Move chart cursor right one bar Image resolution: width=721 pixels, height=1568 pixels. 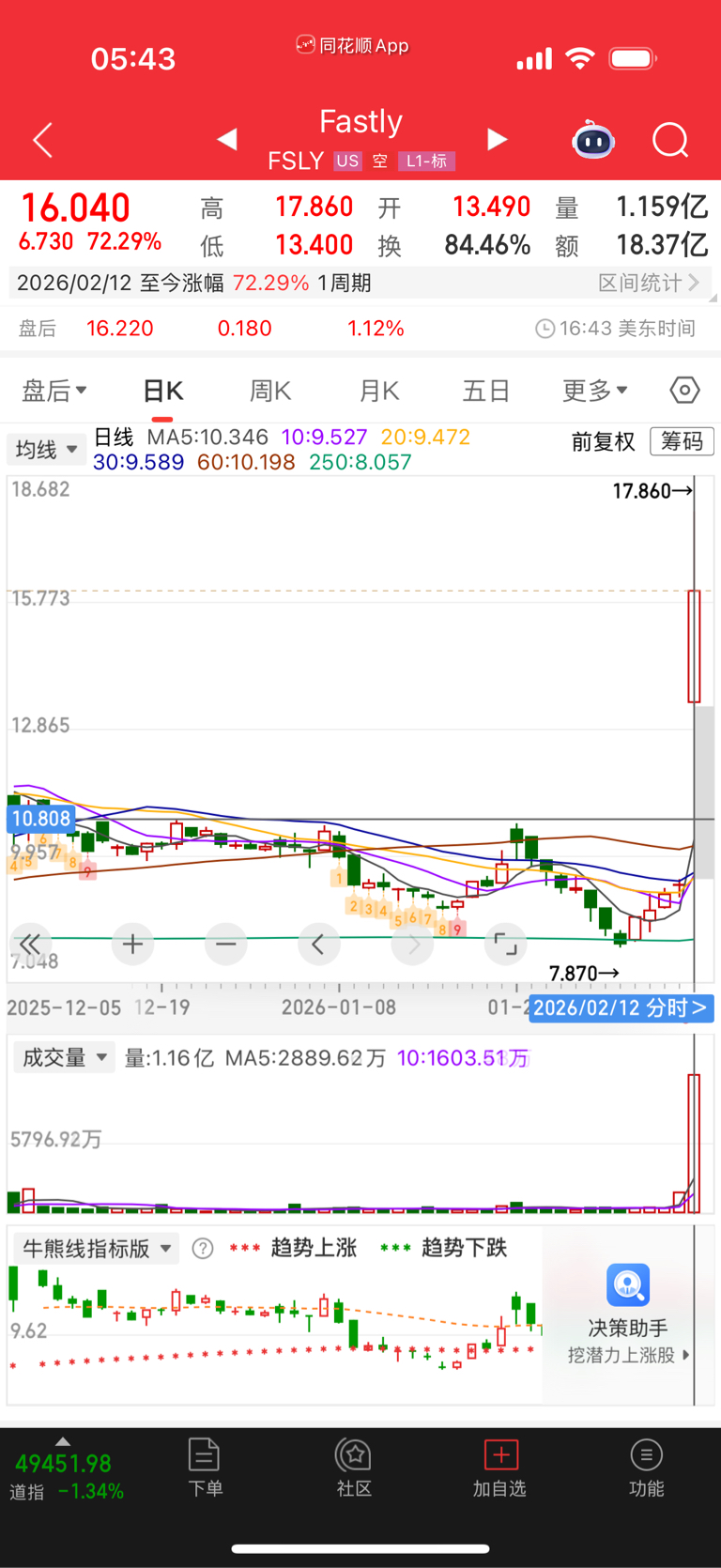(x=412, y=944)
